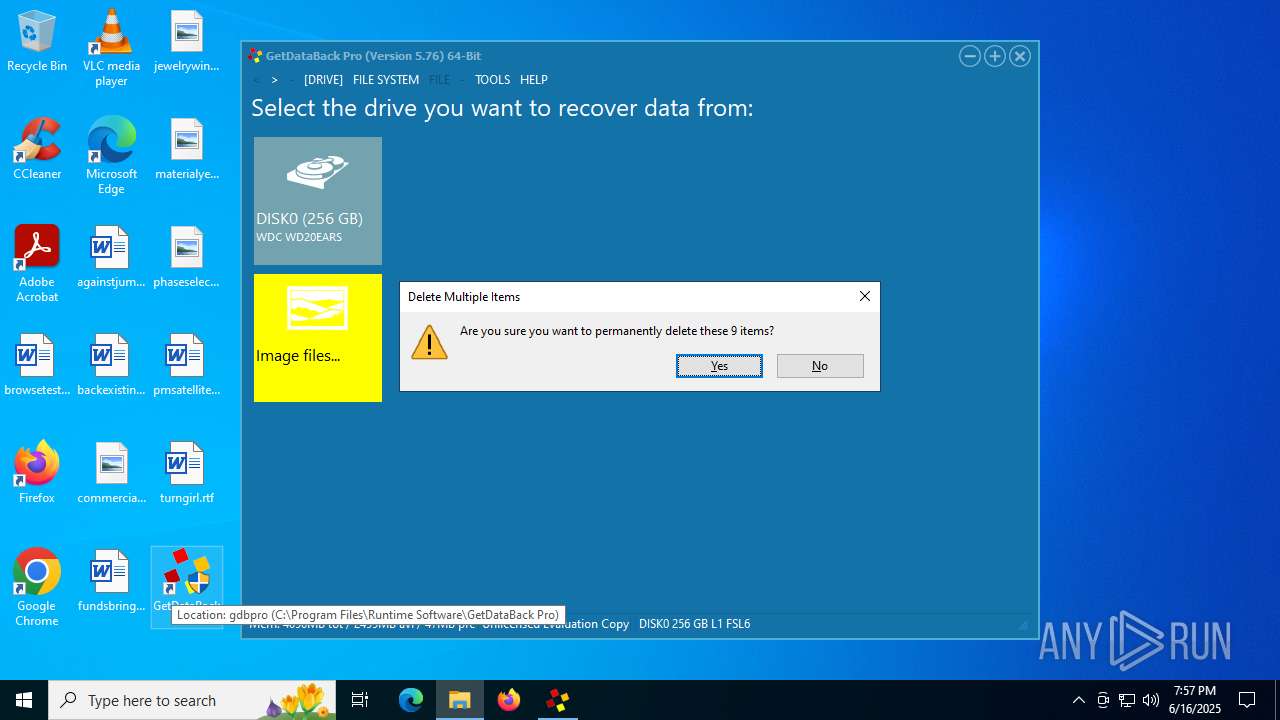Go forward with the > navigation arrow
Screen dimensions: 1280x720
[275, 80]
